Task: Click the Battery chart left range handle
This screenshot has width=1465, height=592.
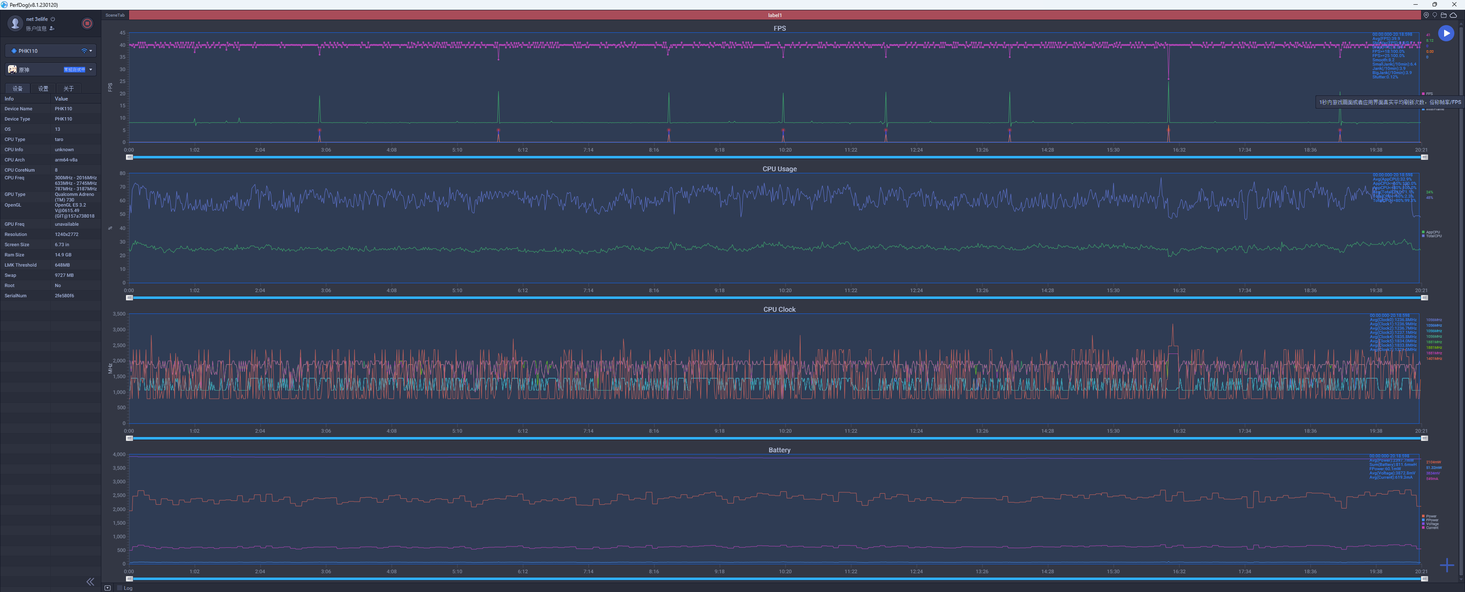Action: coord(129,579)
